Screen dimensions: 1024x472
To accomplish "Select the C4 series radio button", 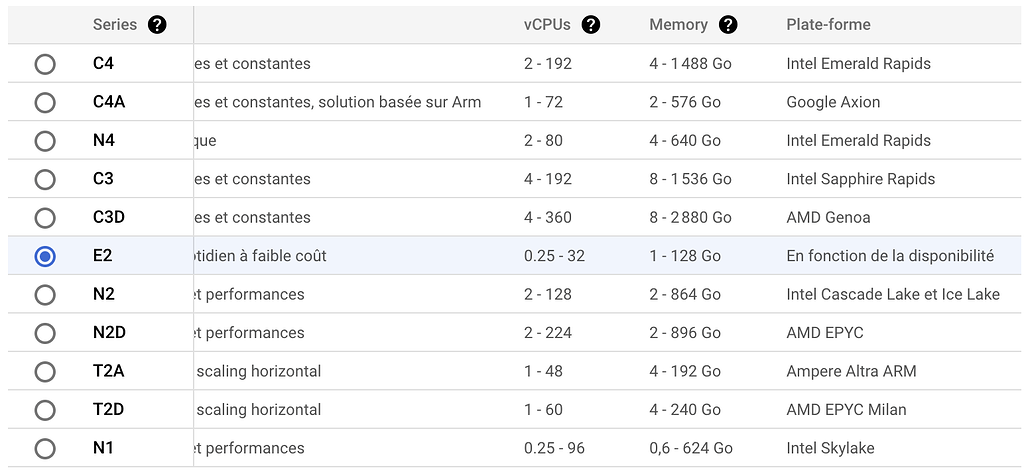I will 45,64.
